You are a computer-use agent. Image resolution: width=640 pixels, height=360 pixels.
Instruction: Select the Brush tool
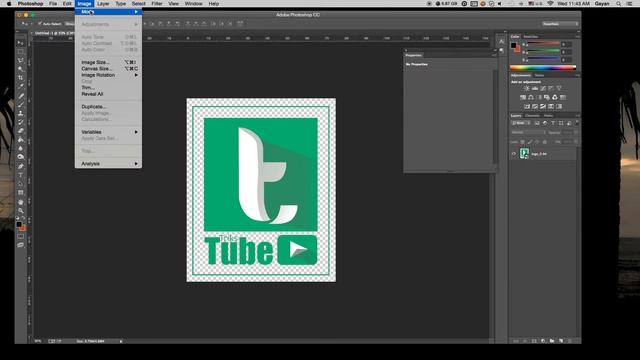[20, 105]
